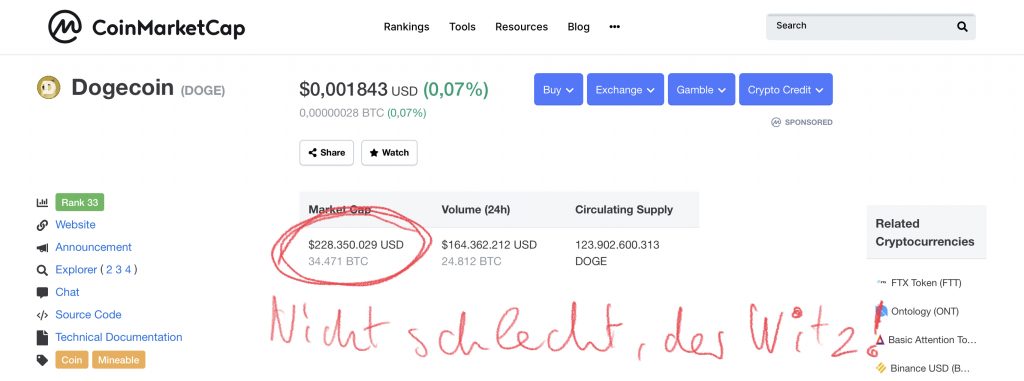1024x381 pixels.
Task: Open the three-dot more menu
Action: pos(615,27)
